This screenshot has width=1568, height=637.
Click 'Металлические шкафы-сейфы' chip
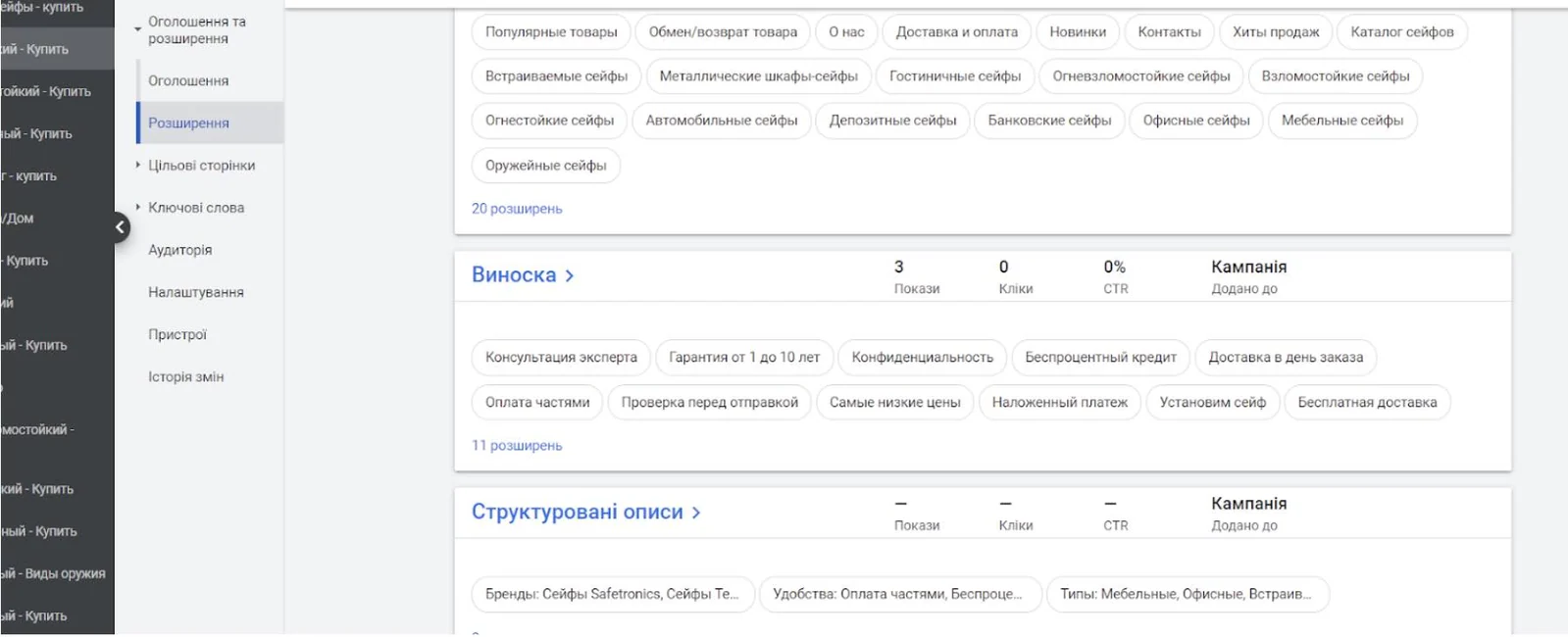[758, 76]
